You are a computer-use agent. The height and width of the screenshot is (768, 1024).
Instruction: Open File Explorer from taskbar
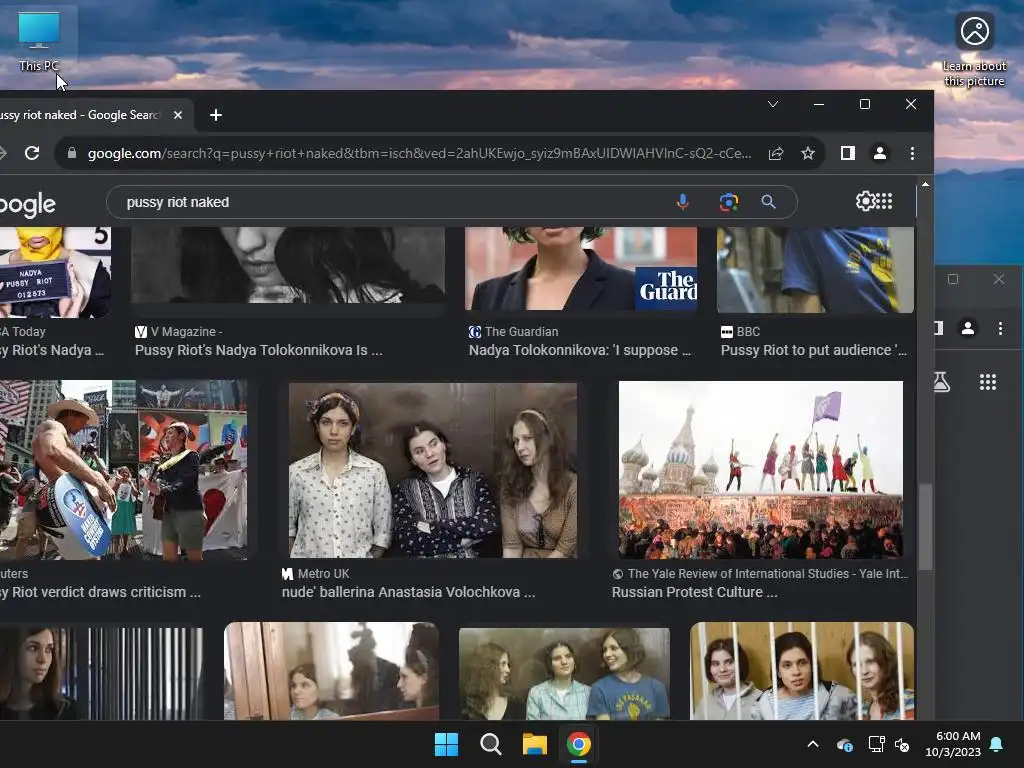click(x=534, y=744)
